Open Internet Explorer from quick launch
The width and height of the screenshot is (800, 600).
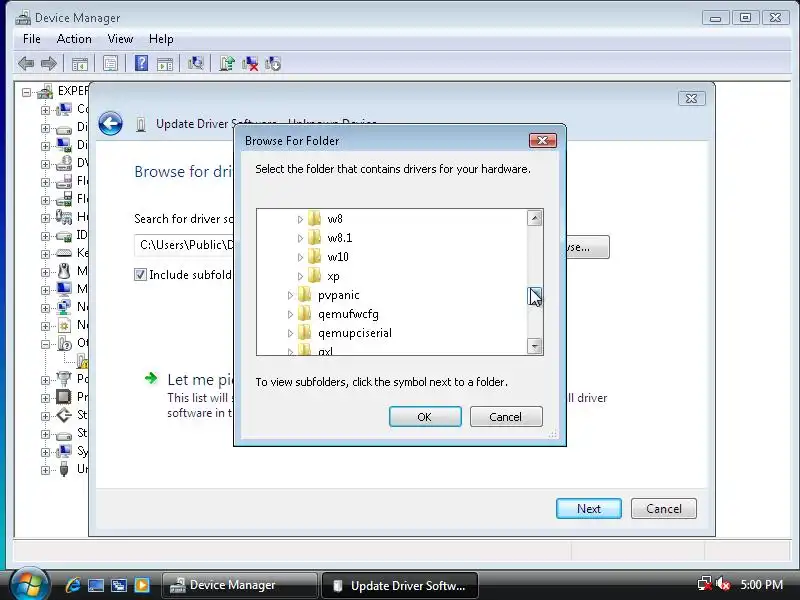73,585
